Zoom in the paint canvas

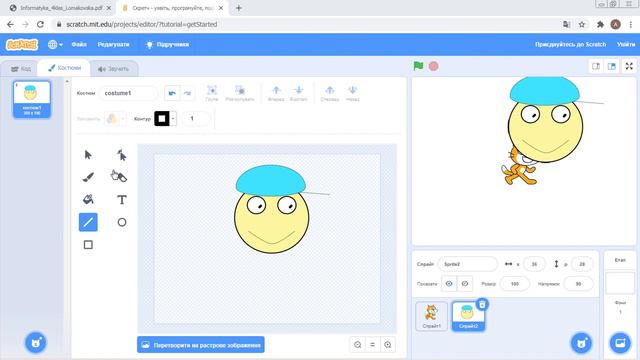387,345
